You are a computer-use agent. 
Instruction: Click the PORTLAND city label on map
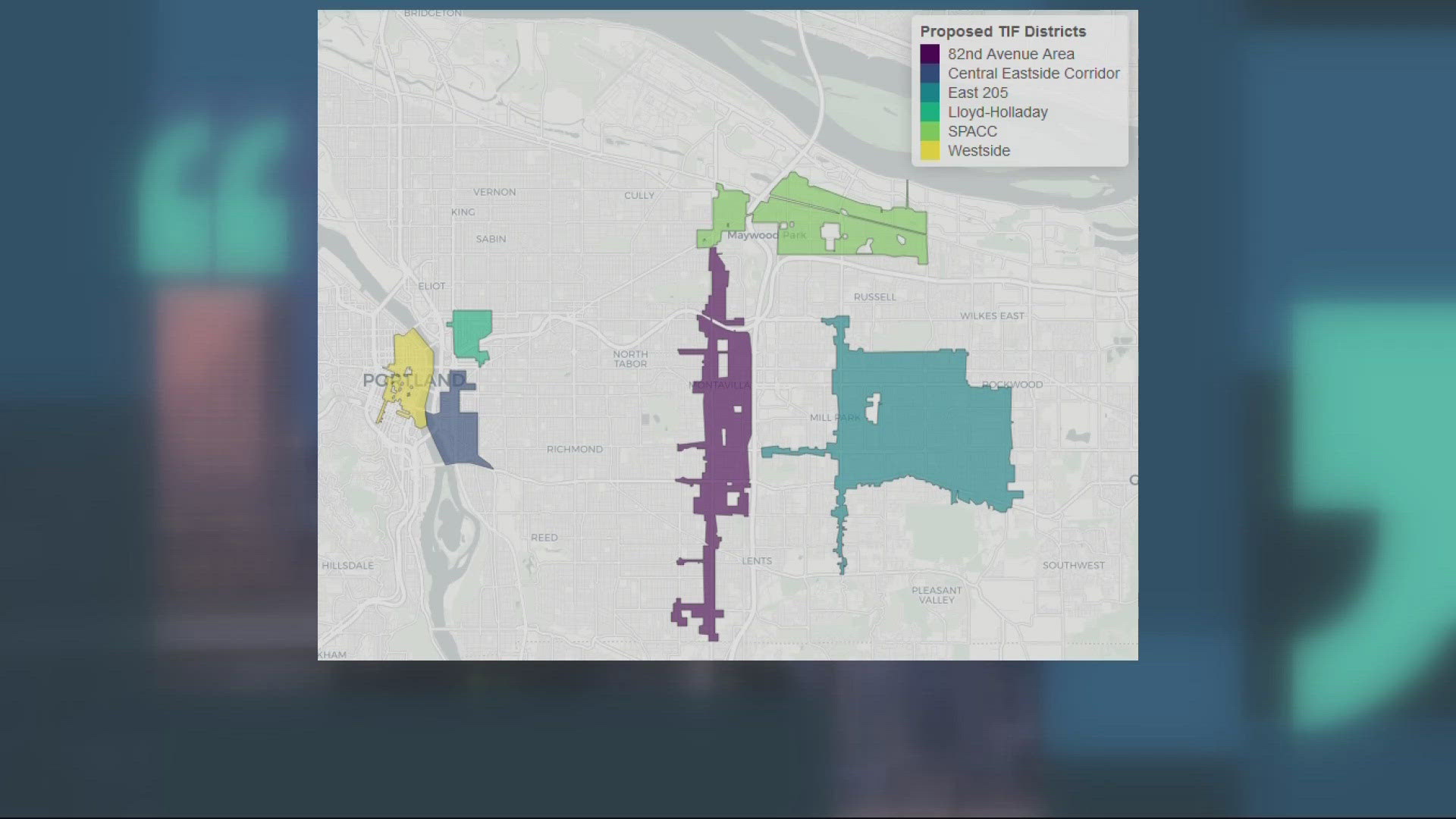pos(414,381)
